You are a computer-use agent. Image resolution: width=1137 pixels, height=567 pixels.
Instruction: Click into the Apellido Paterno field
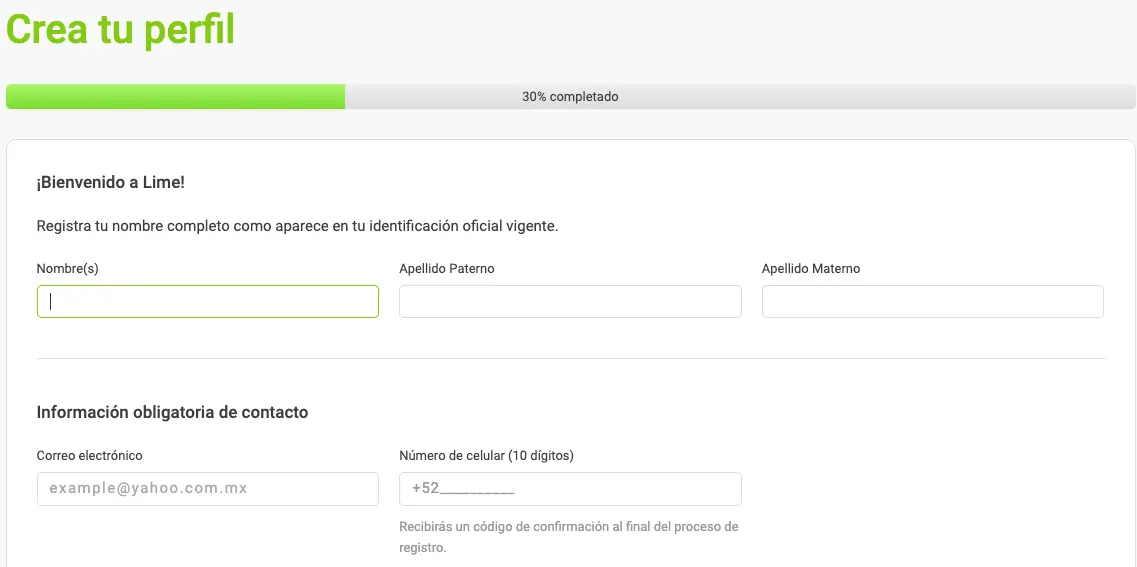click(x=570, y=302)
